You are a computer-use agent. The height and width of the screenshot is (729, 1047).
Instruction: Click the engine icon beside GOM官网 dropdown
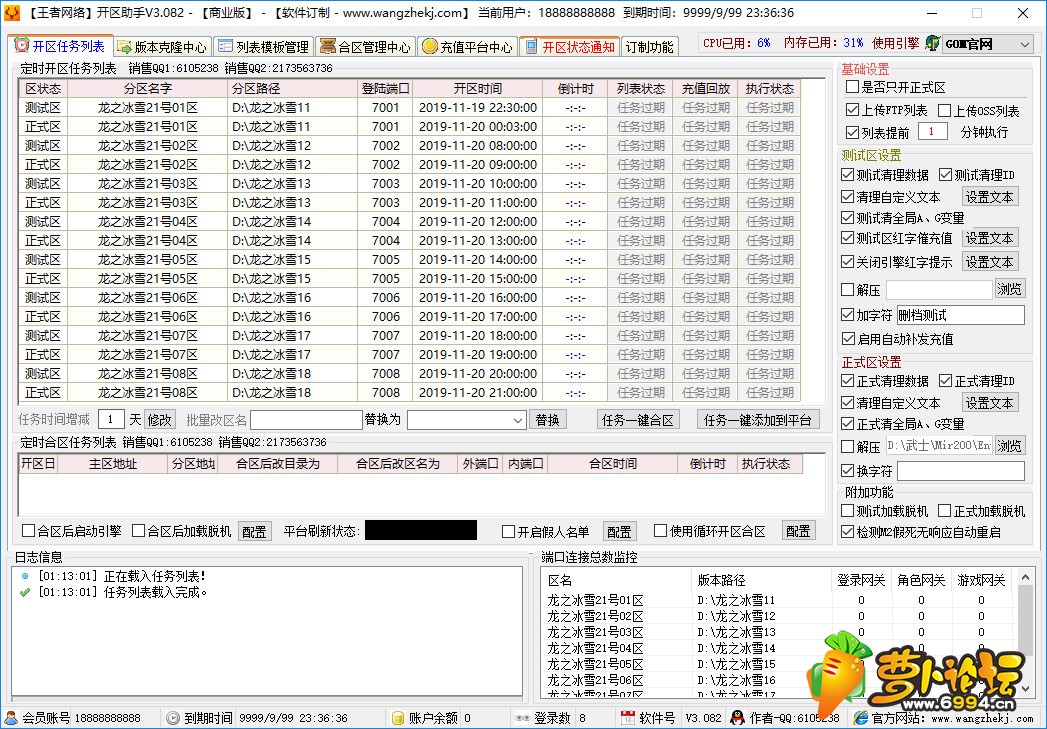tap(933, 43)
